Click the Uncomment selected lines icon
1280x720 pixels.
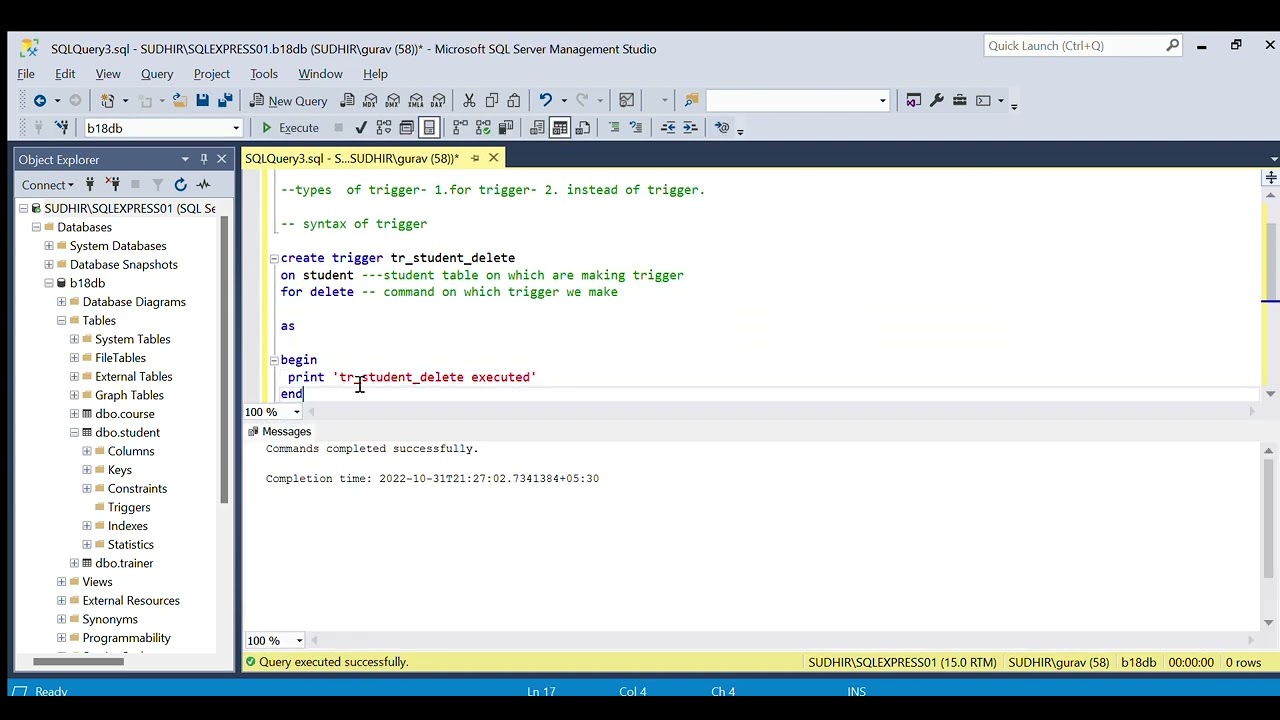tap(636, 128)
